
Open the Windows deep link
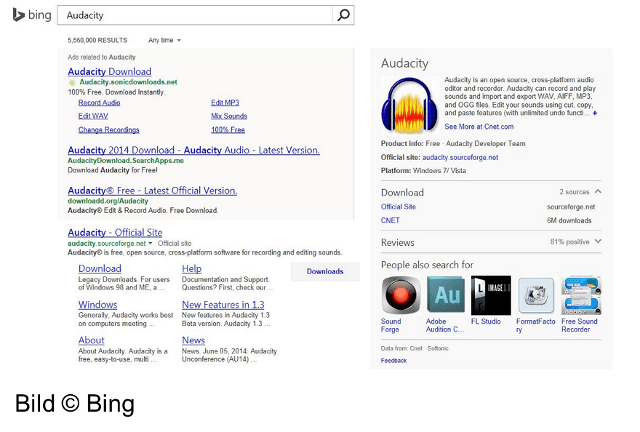coord(98,305)
